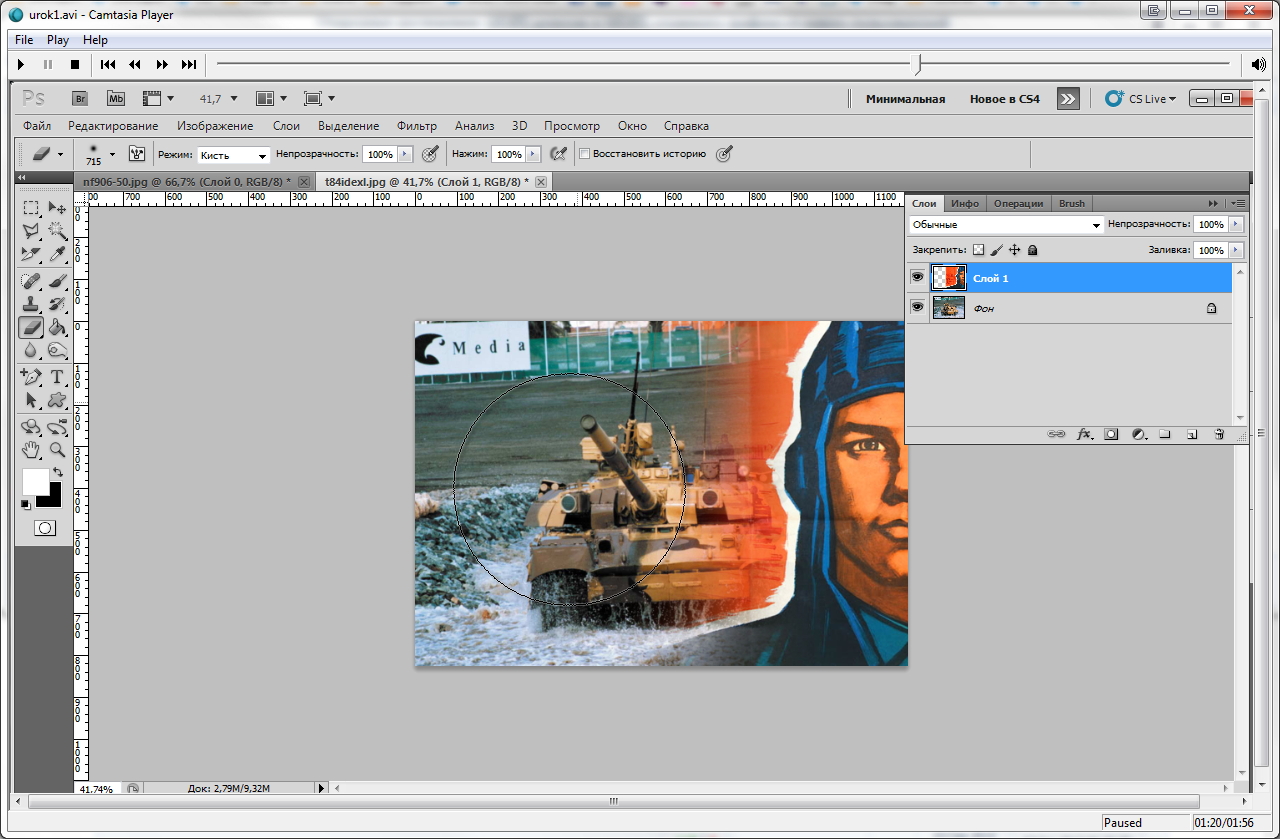Enable the Восстановить историю checkbox
This screenshot has width=1280, height=839.
[585, 154]
